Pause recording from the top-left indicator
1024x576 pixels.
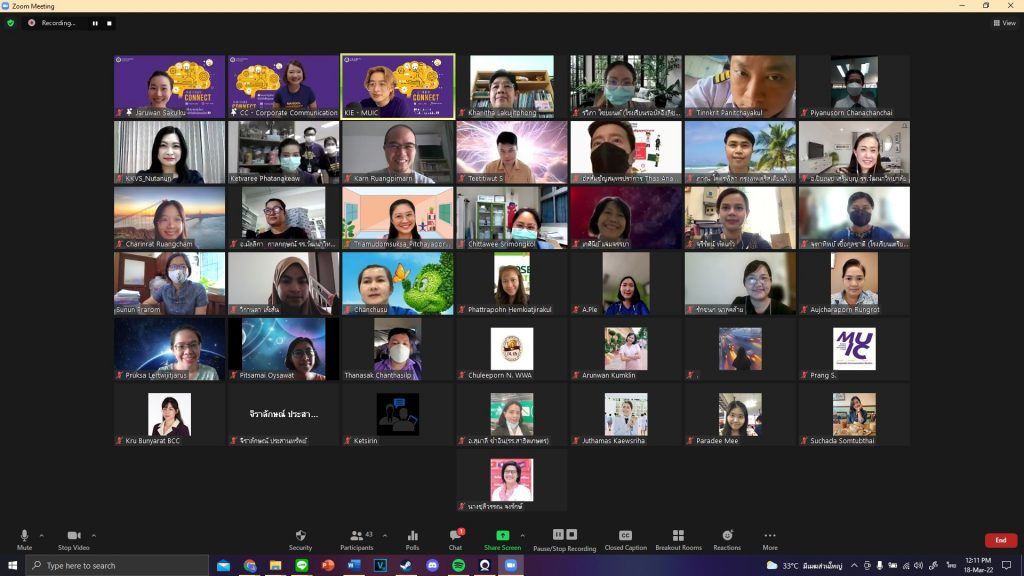(x=95, y=23)
